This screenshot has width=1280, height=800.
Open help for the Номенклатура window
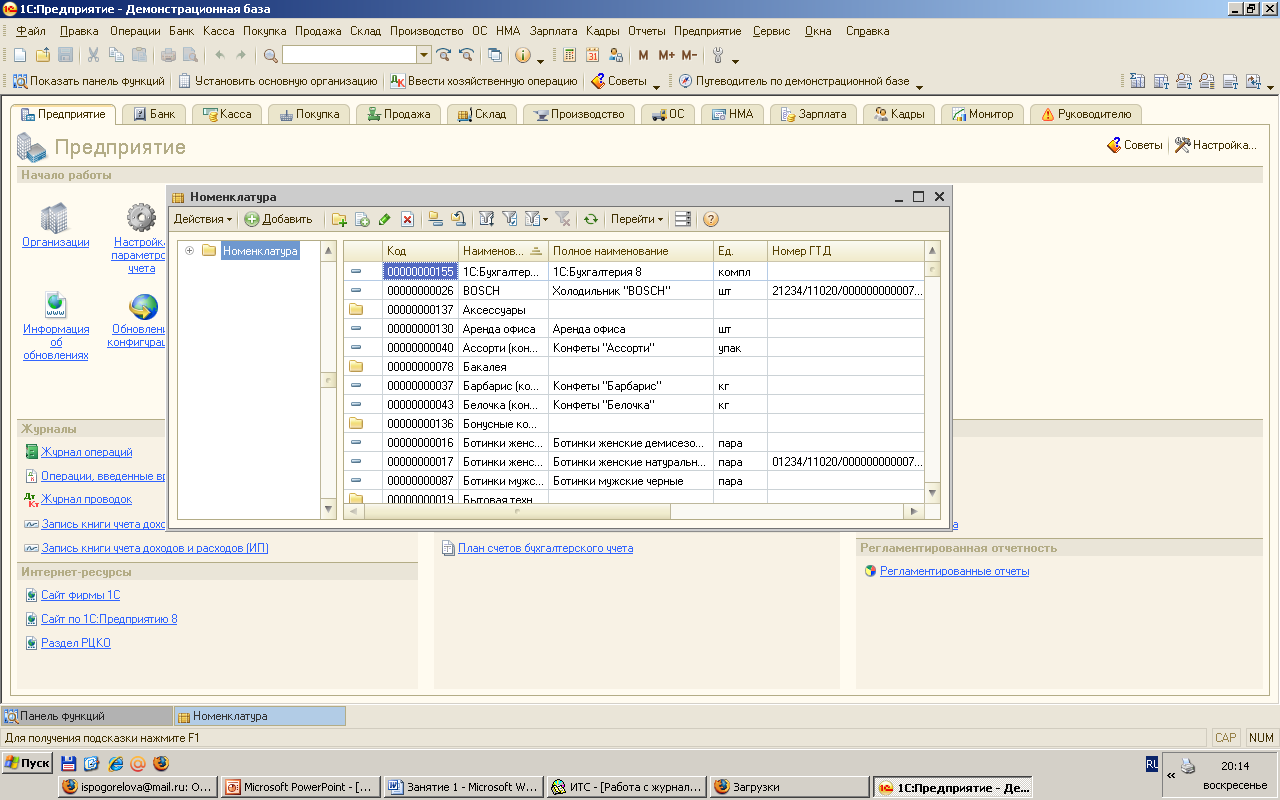pyautogui.click(x=711, y=219)
